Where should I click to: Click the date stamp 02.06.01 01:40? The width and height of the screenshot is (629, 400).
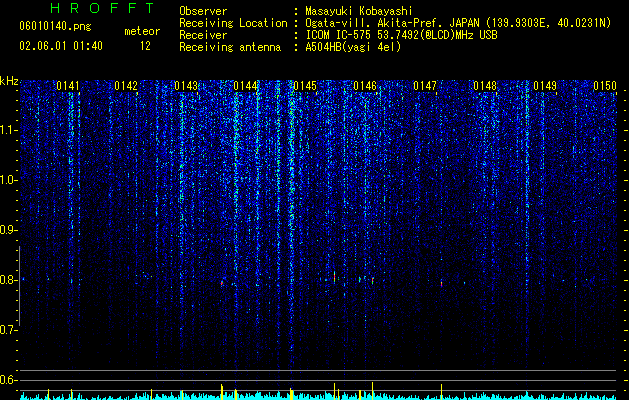pyautogui.click(x=61, y=46)
